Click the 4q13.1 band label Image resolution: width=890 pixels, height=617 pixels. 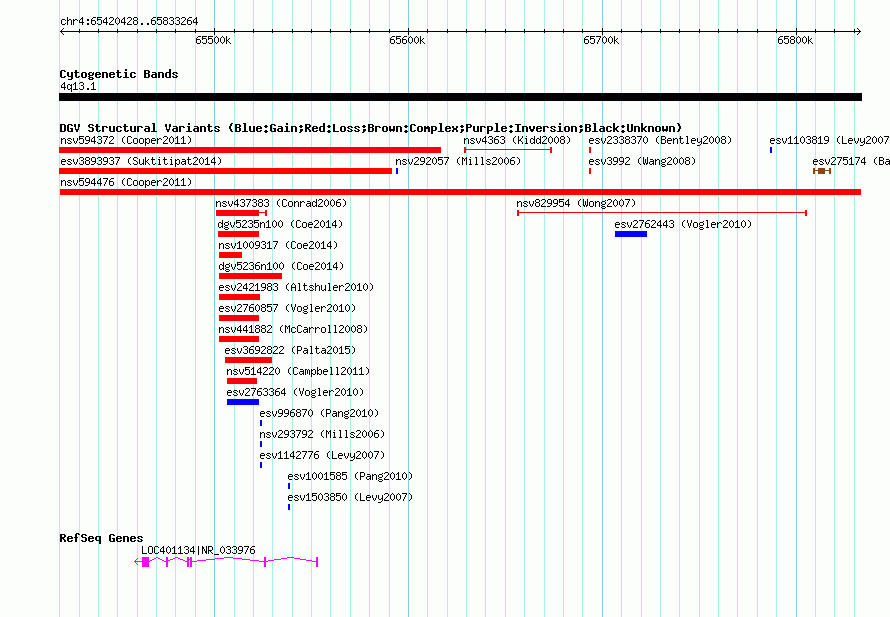tap(78, 86)
